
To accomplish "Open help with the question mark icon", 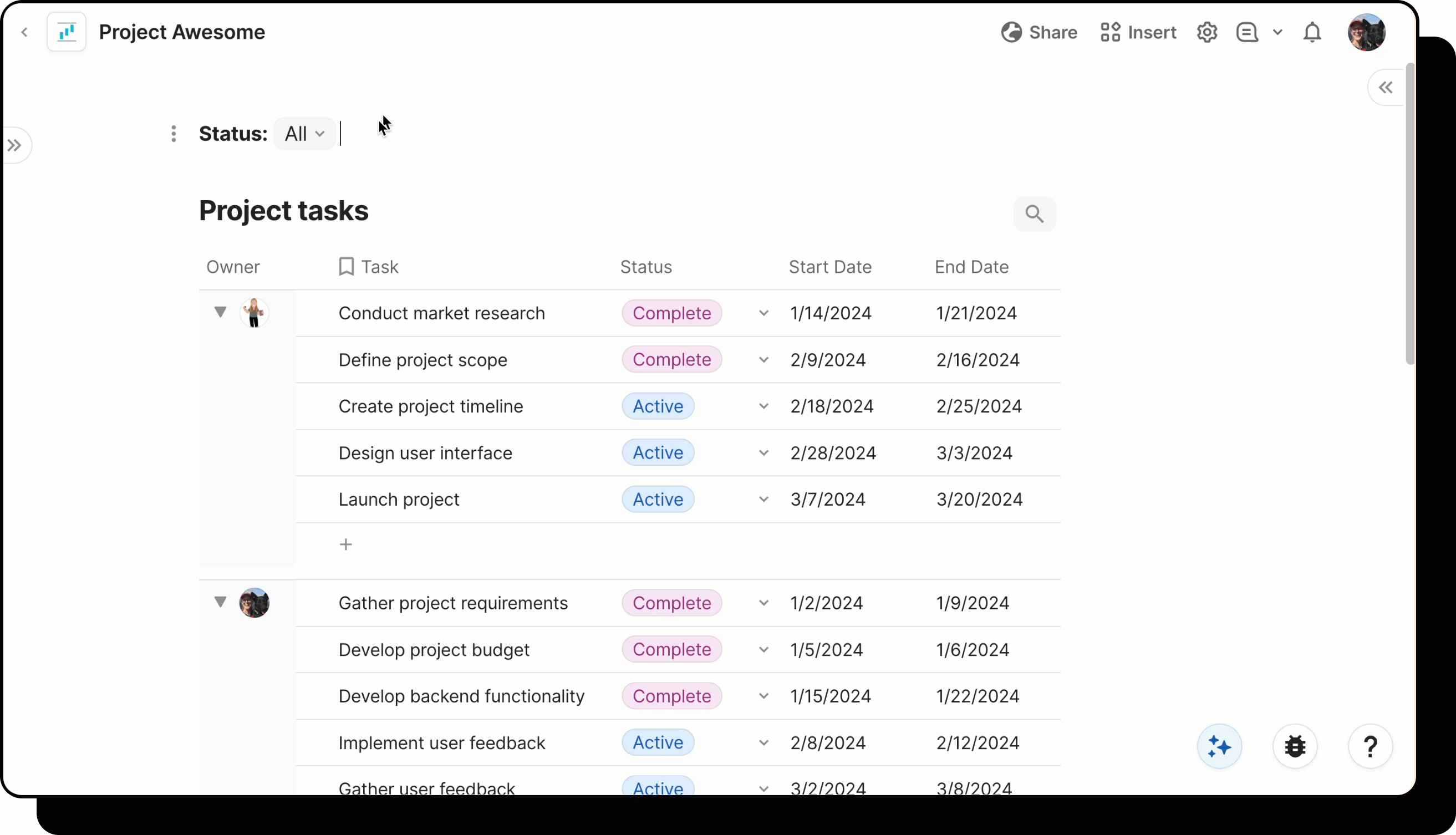I will point(1370,746).
